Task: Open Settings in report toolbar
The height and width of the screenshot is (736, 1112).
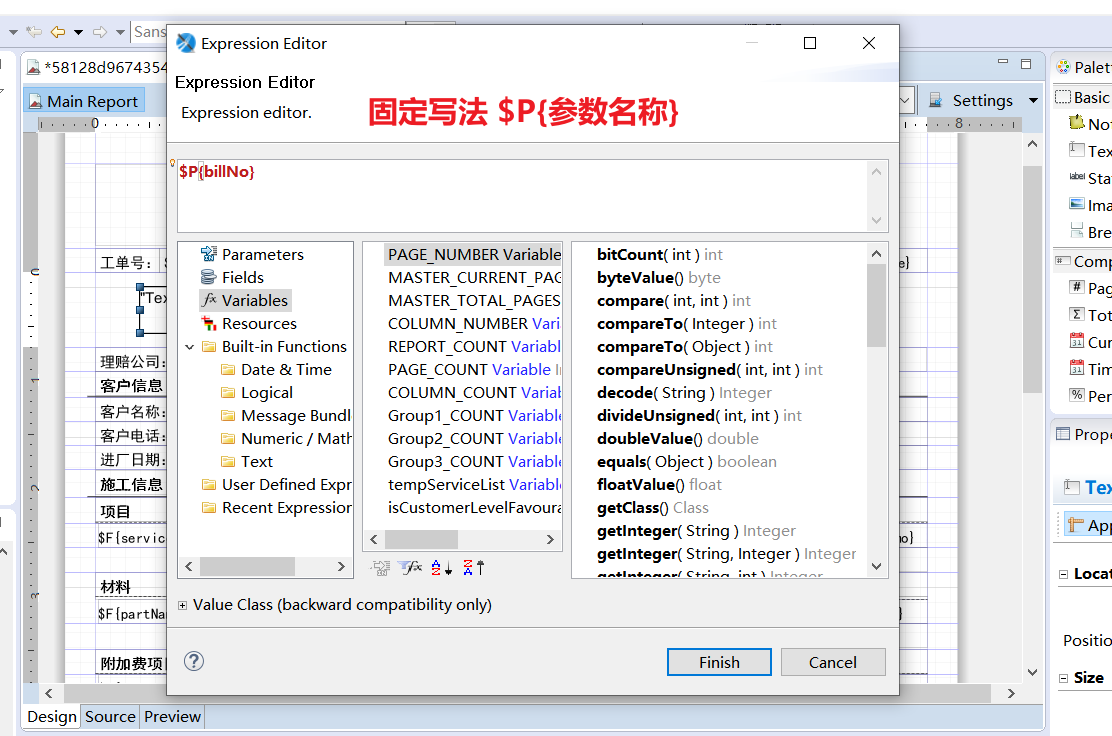Action: 971,101
